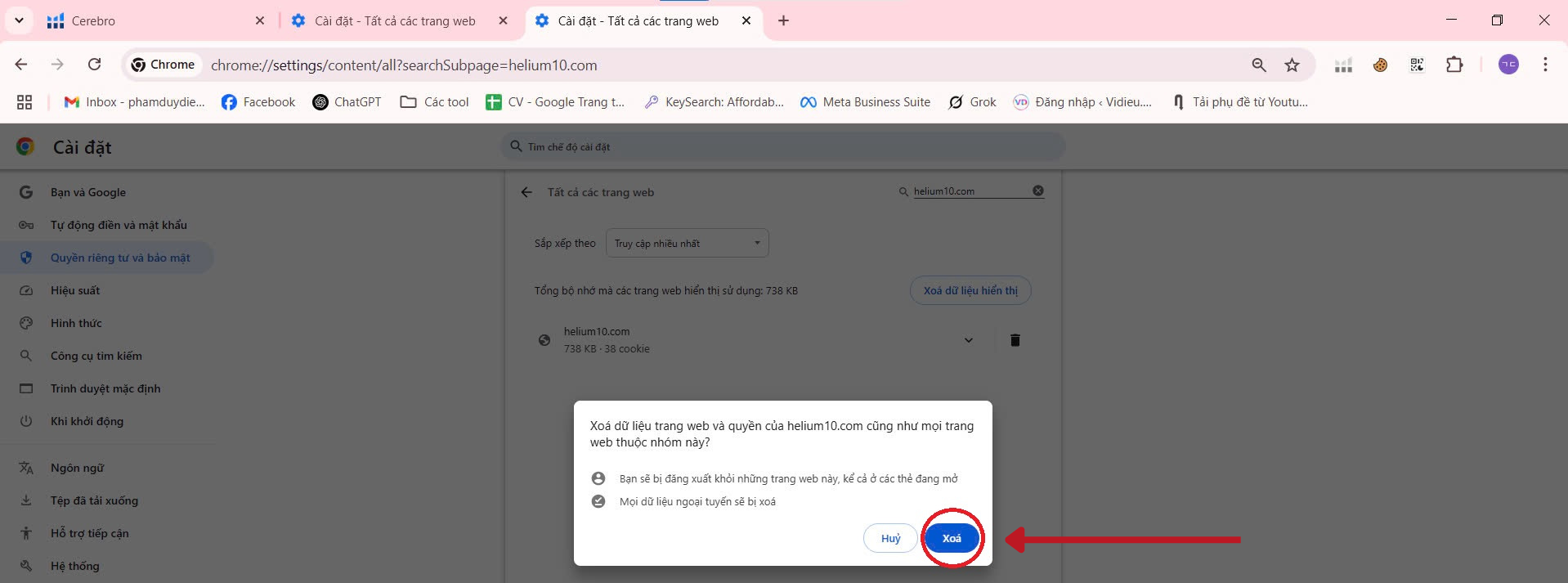The height and width of the screenshot is (583, 1568).
Task: Open the Đăng nhập Vidieu bookmark
Action: 1082,102
